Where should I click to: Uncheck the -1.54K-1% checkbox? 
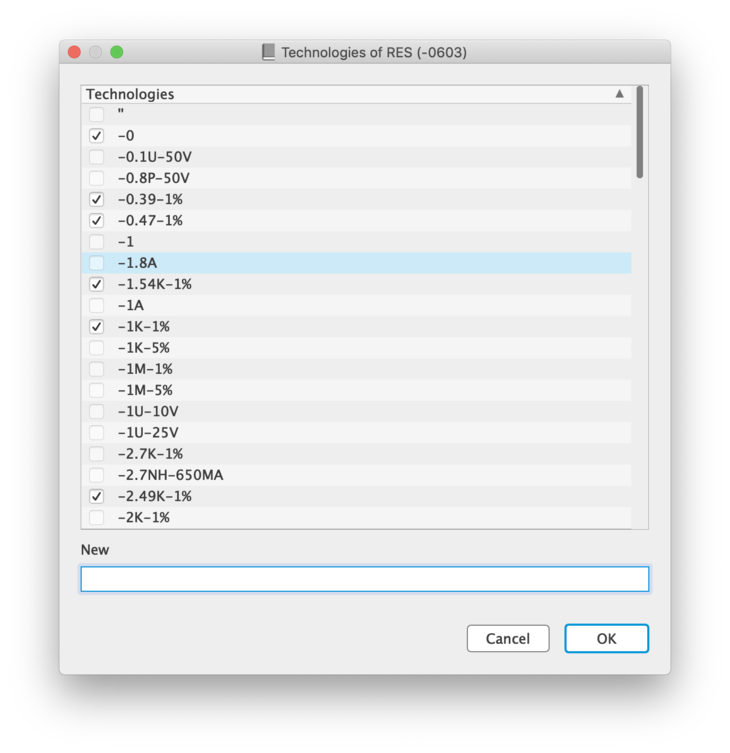coord(97,284)
